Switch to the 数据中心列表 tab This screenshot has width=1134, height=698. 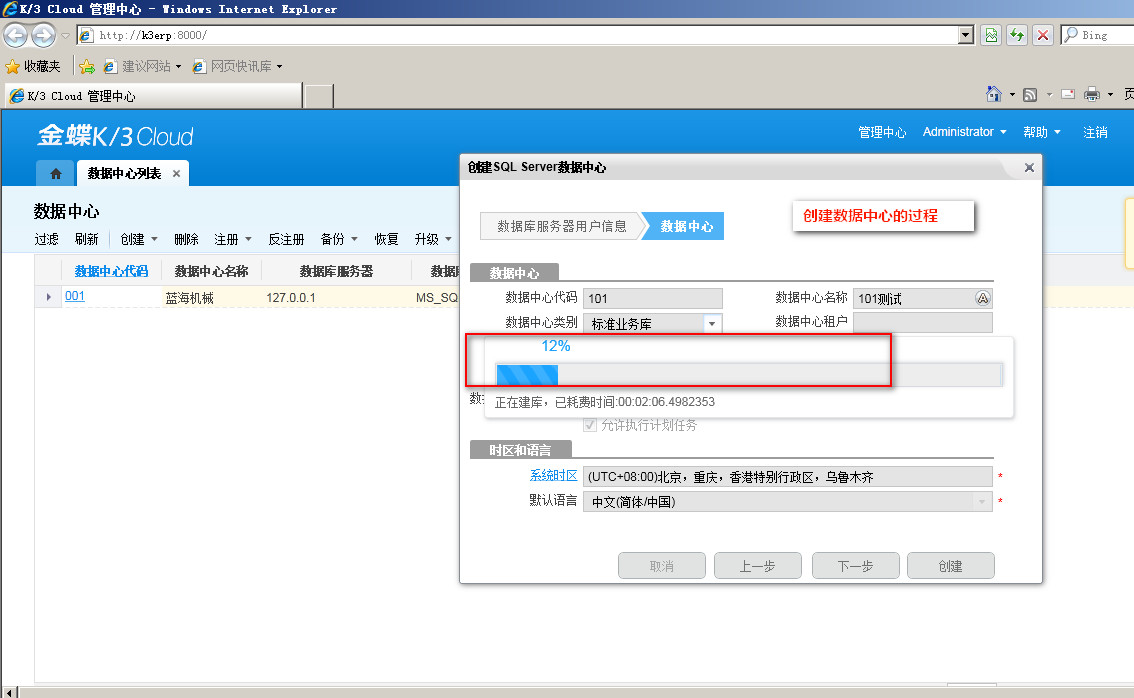click(x=124, y=174)
